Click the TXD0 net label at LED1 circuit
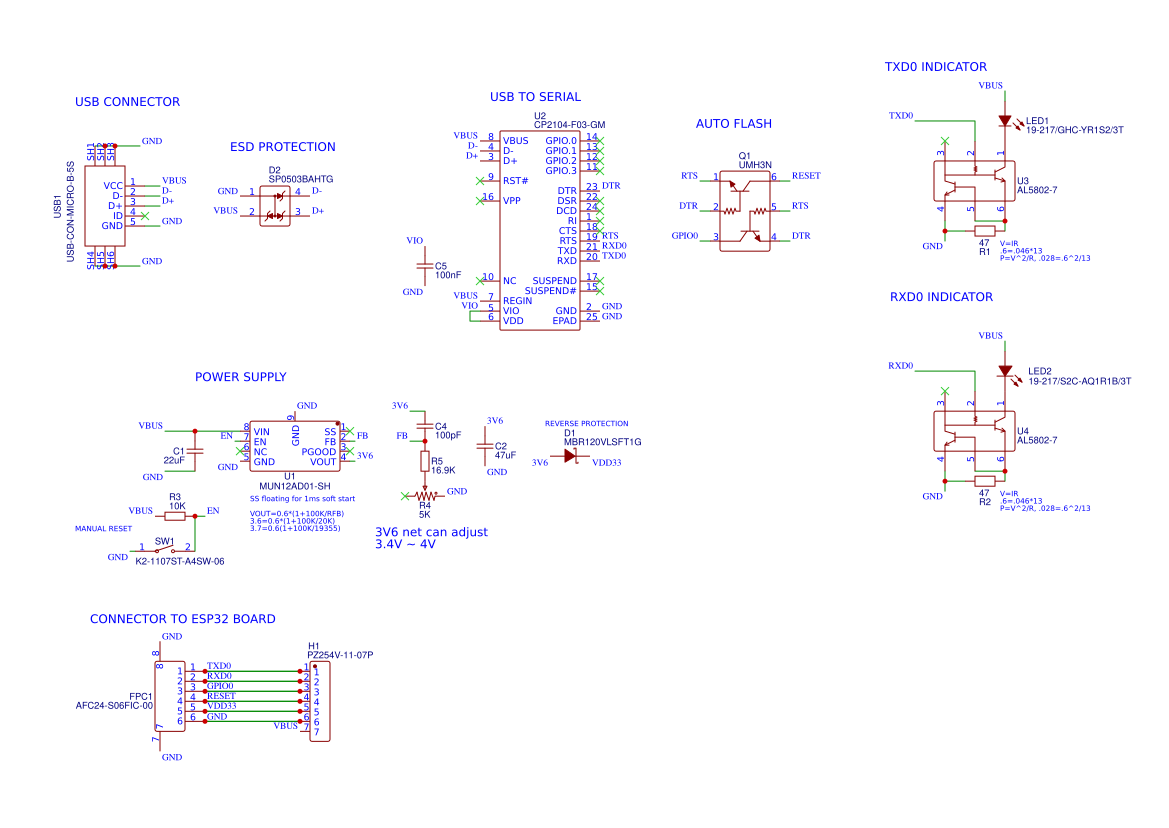The image size is (1169, 828). tap(901, 116)
